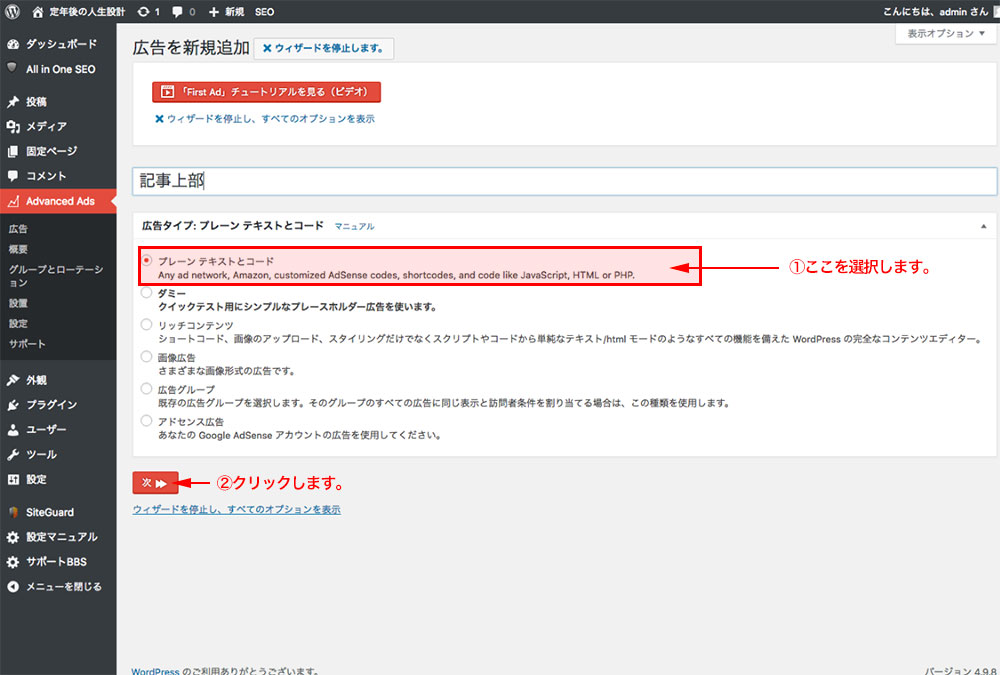Open 広告 submenu item
Image resolution: width=1000 pixels, height=675 pixels.
18,228
